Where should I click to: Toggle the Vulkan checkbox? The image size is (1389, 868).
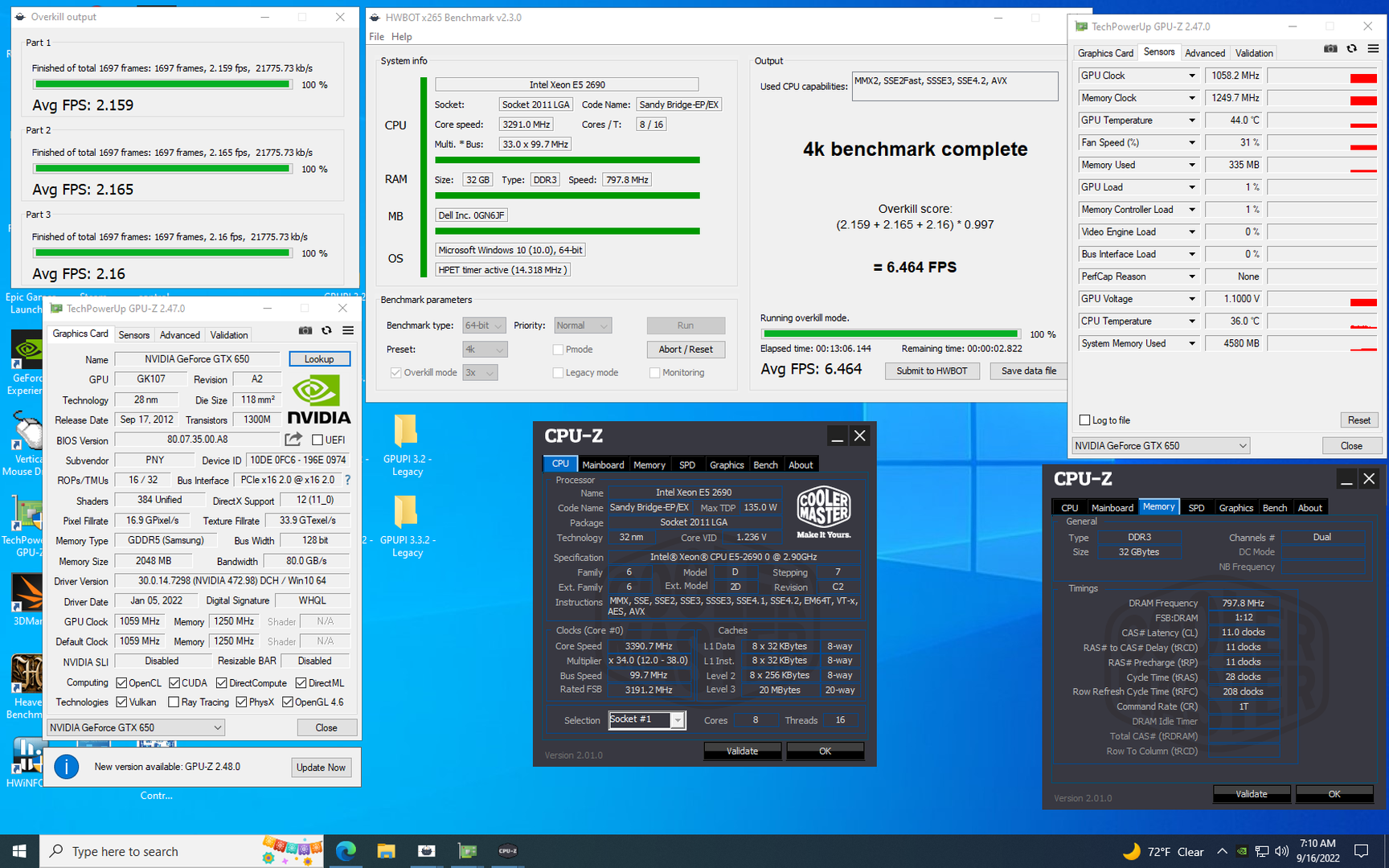coord(121,702)
